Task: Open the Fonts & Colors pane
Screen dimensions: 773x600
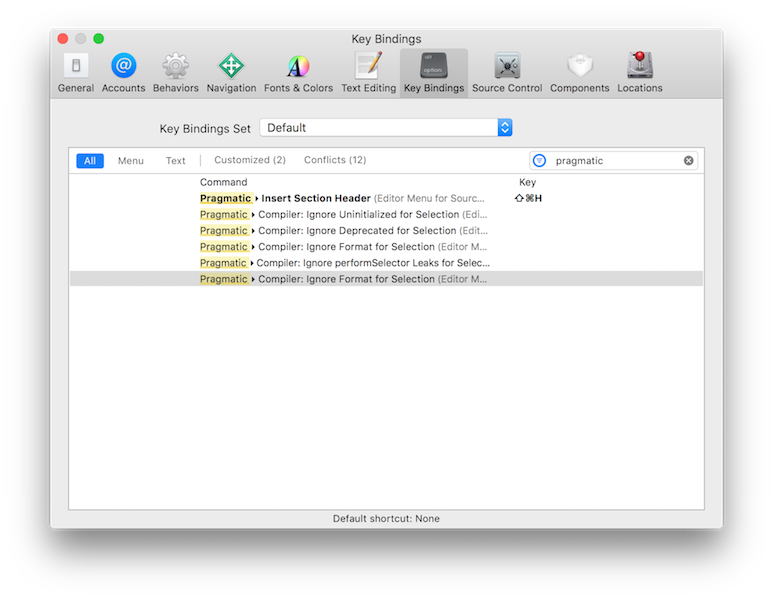Action: (298, 73)
